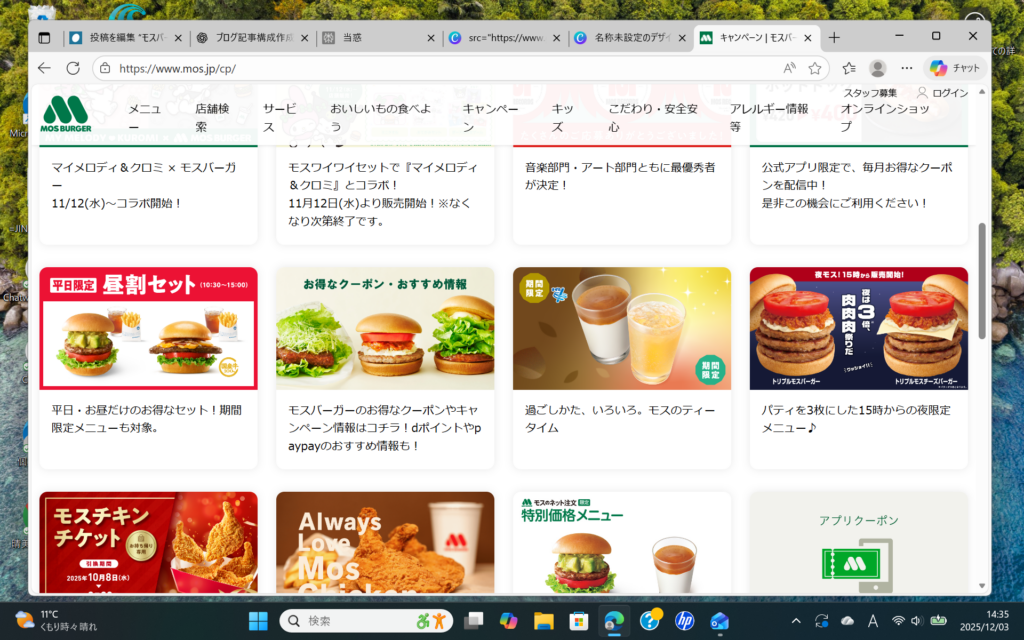Open the Copilot chat button
Viewport: 1024px width, 640px height.
coord(954,68)
